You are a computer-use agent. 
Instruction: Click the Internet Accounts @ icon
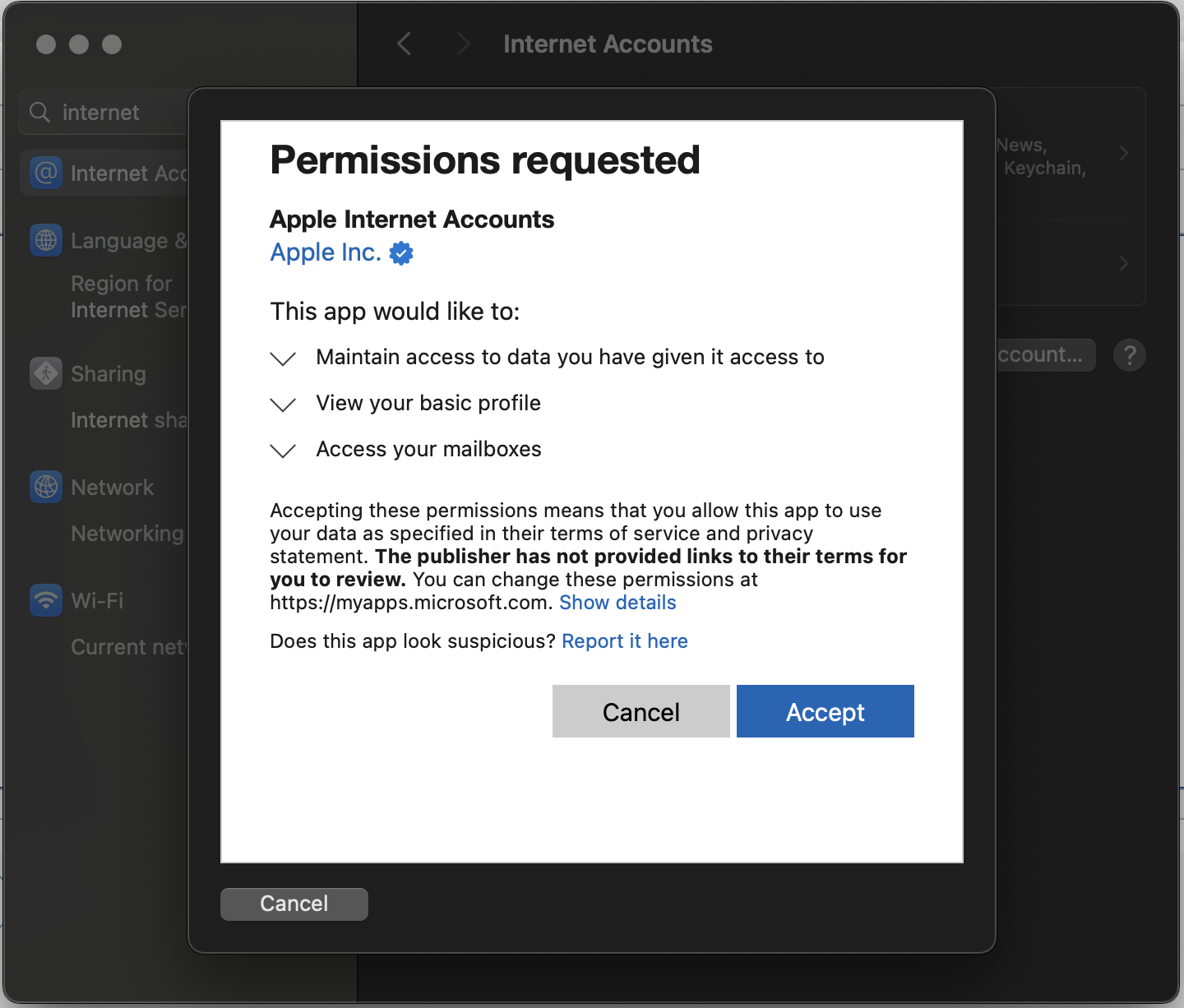click(46, 173)
